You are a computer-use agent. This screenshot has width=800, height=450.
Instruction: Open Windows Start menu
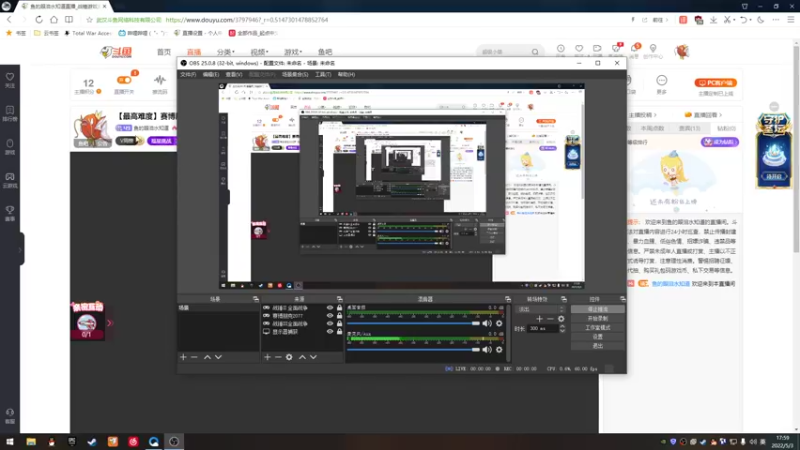[10, 441]
